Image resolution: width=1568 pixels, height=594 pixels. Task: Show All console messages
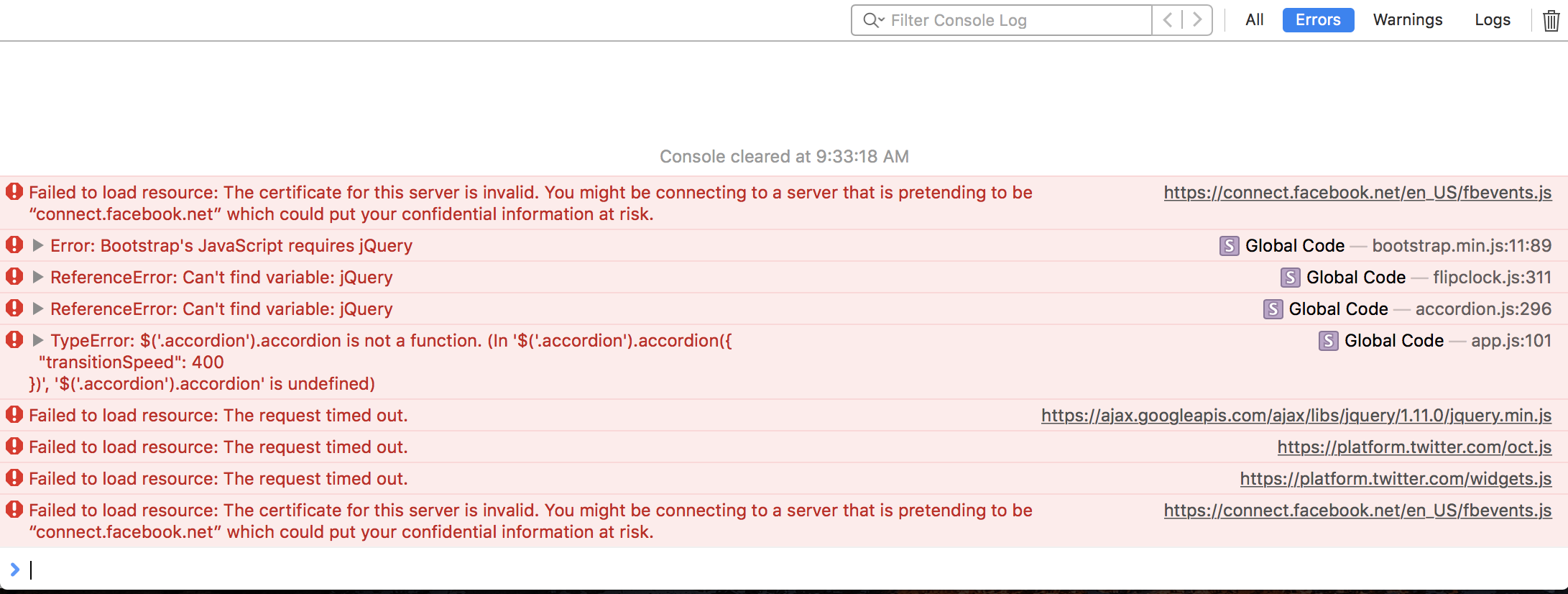1254,19
